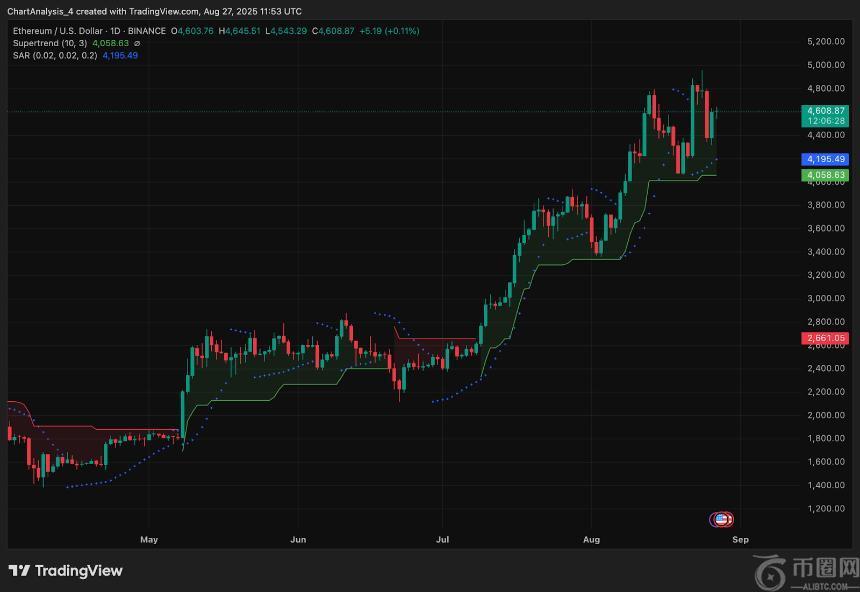Click the May label on time axis
Image resolution: width=860 pixels, height=592 pixels.
coord(149,539)
